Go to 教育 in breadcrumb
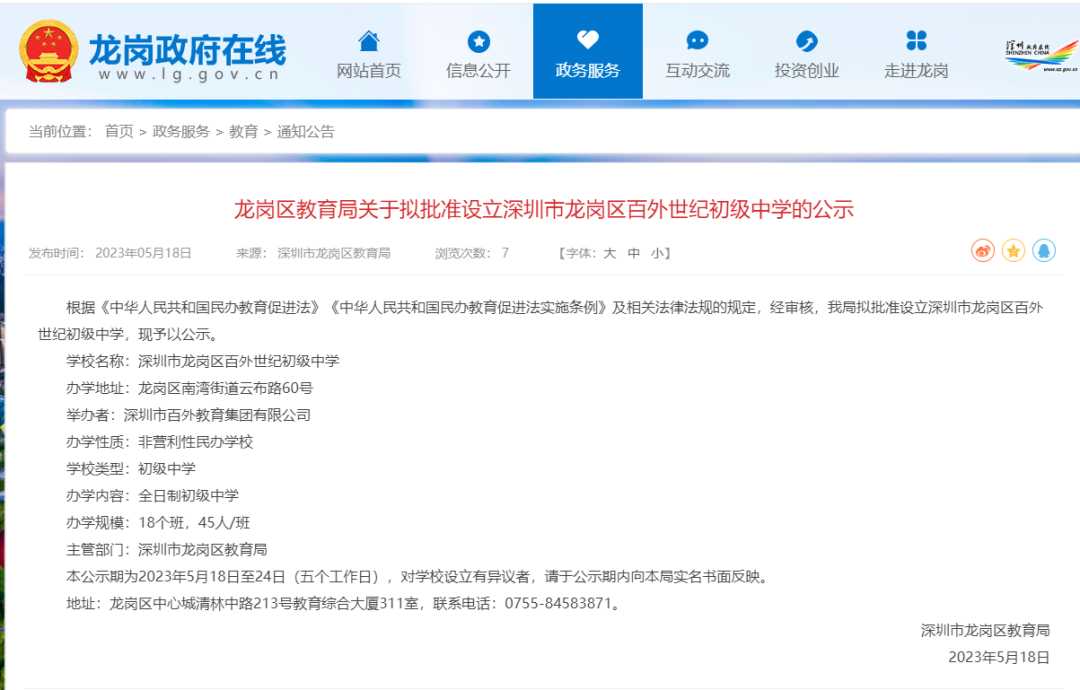This screenshot has width=1080, height=690. [243, 132]
